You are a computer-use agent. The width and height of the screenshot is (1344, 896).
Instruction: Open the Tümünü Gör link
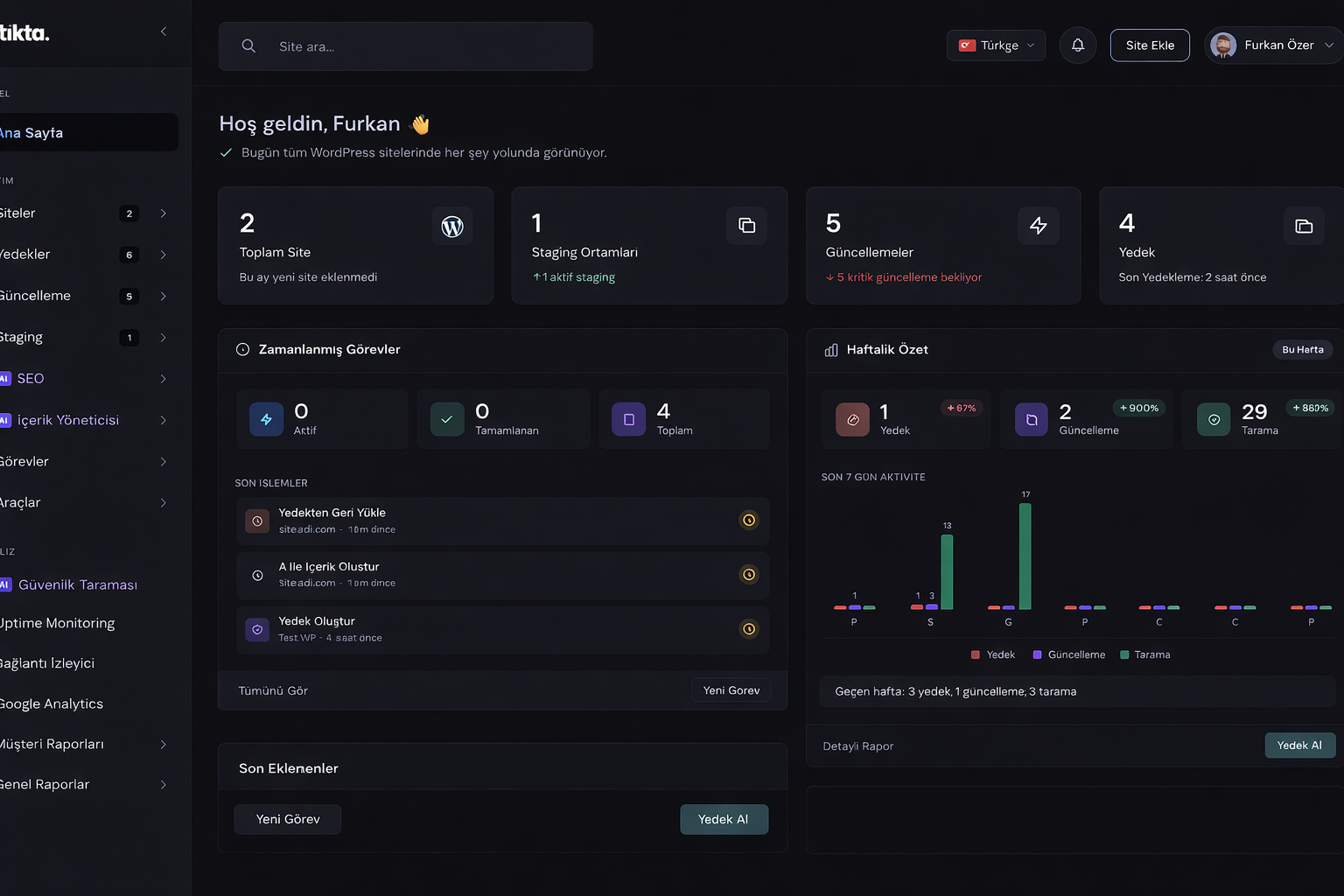[272, 690]
